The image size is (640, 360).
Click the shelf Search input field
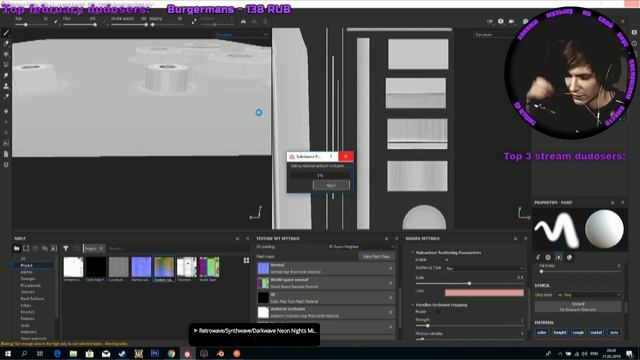[178, 248]
